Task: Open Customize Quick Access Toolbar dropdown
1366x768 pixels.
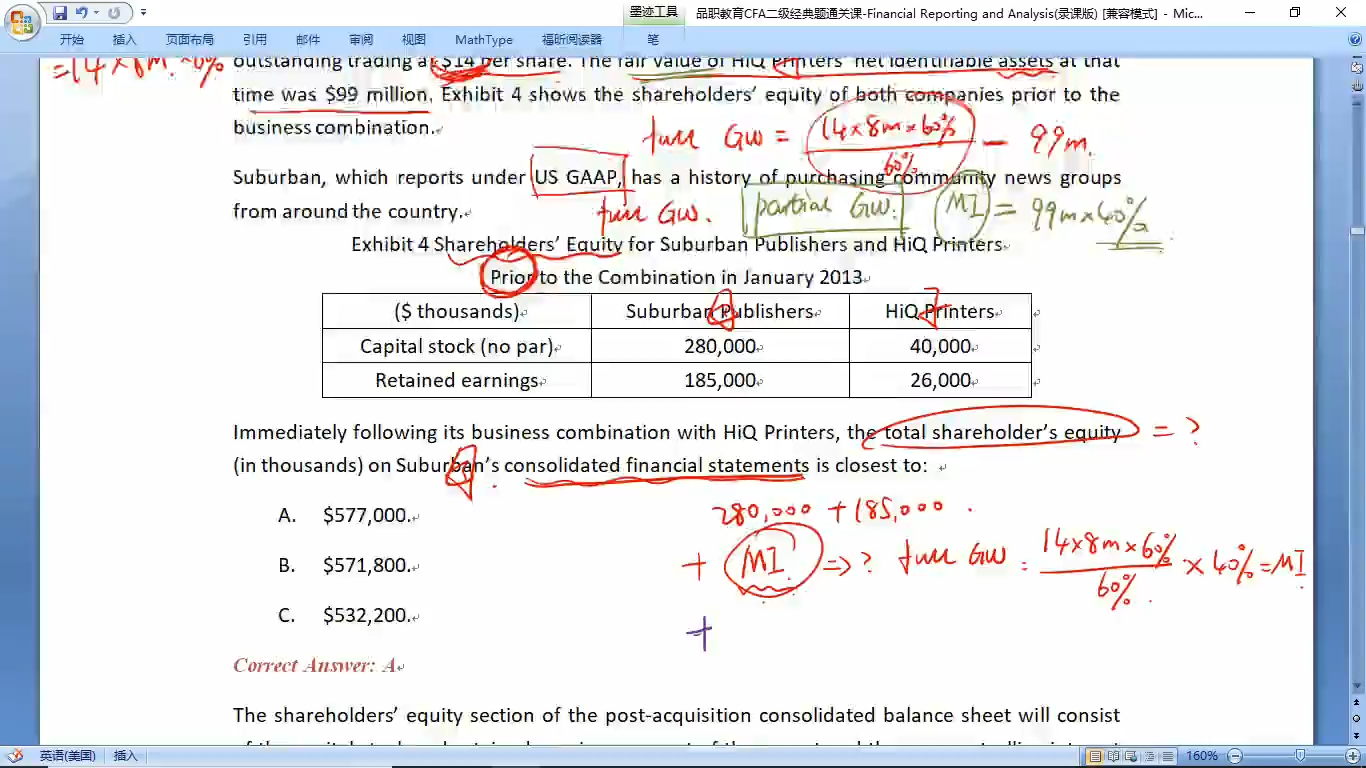Action: coord(143,13)
